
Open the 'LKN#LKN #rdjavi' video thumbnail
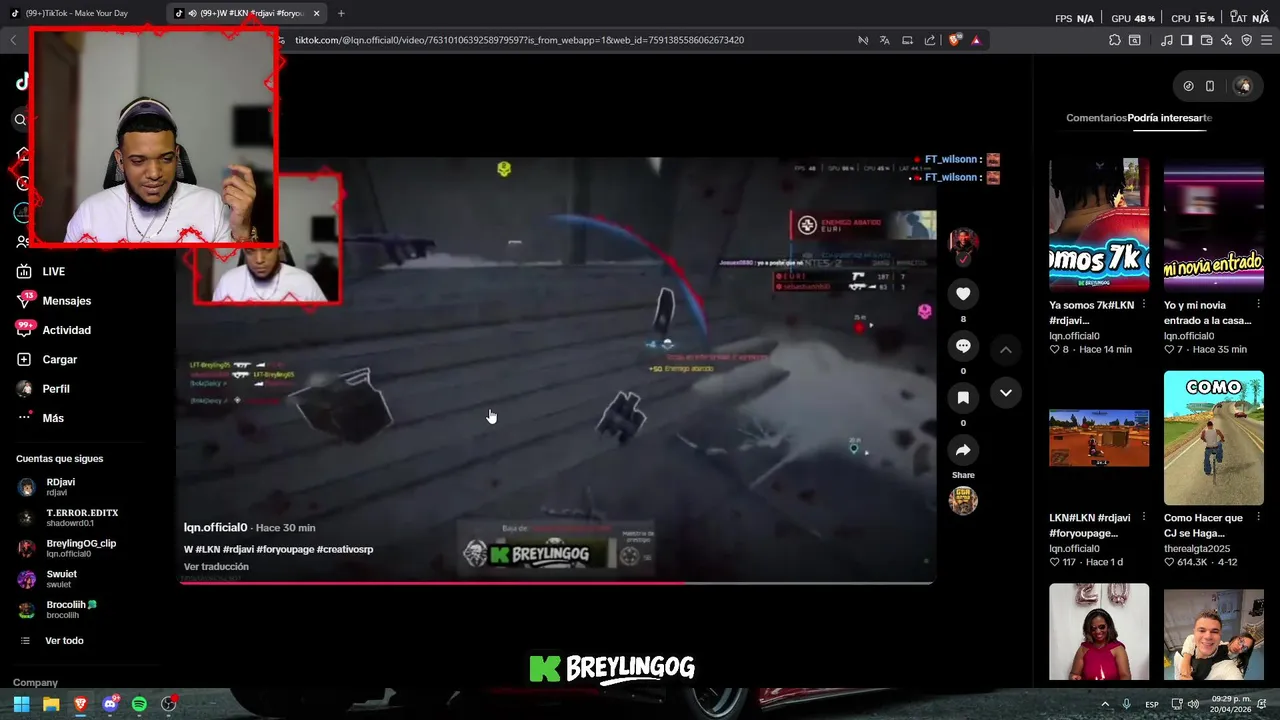pyautogui.click(x=1099, y=438)
